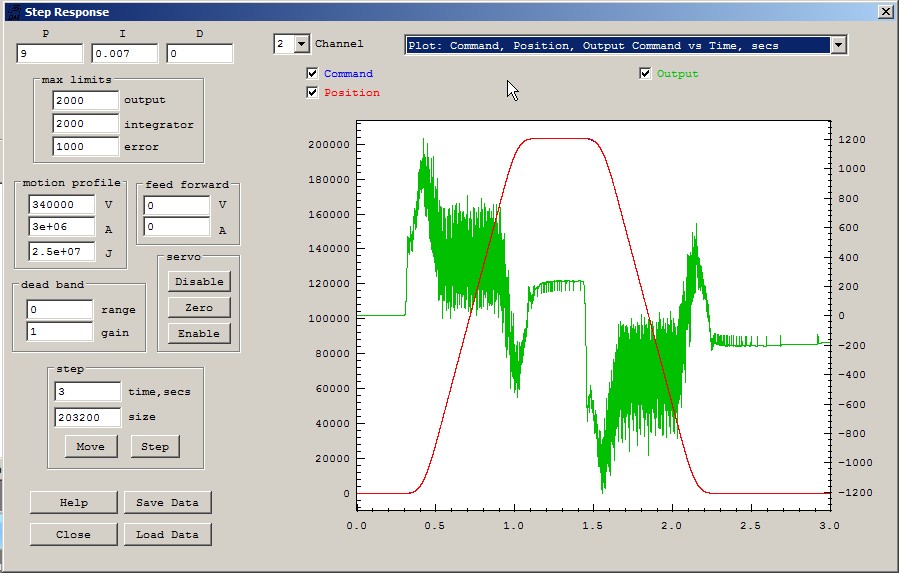Click the Step Response title bar icon
Viewport: 899px width, 573px height.
pyautogui.click(x=12, y=11)
